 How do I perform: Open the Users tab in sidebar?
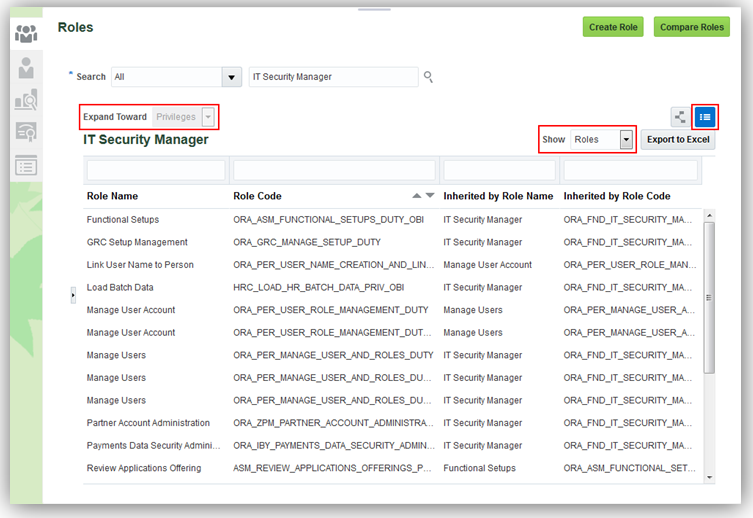click(x=26, y=67)
